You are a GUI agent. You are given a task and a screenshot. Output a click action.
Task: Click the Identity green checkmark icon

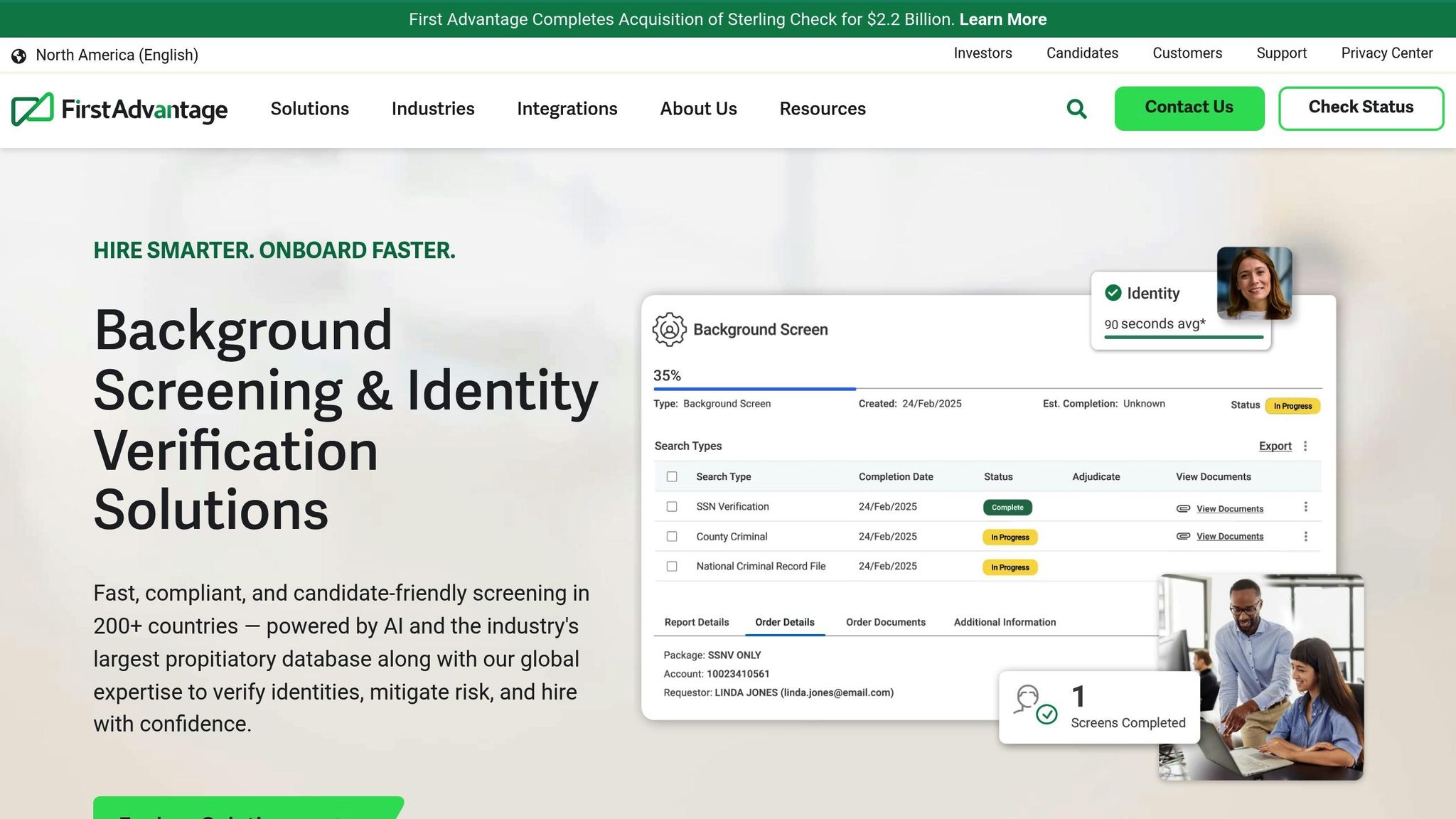click(1113, 293)
